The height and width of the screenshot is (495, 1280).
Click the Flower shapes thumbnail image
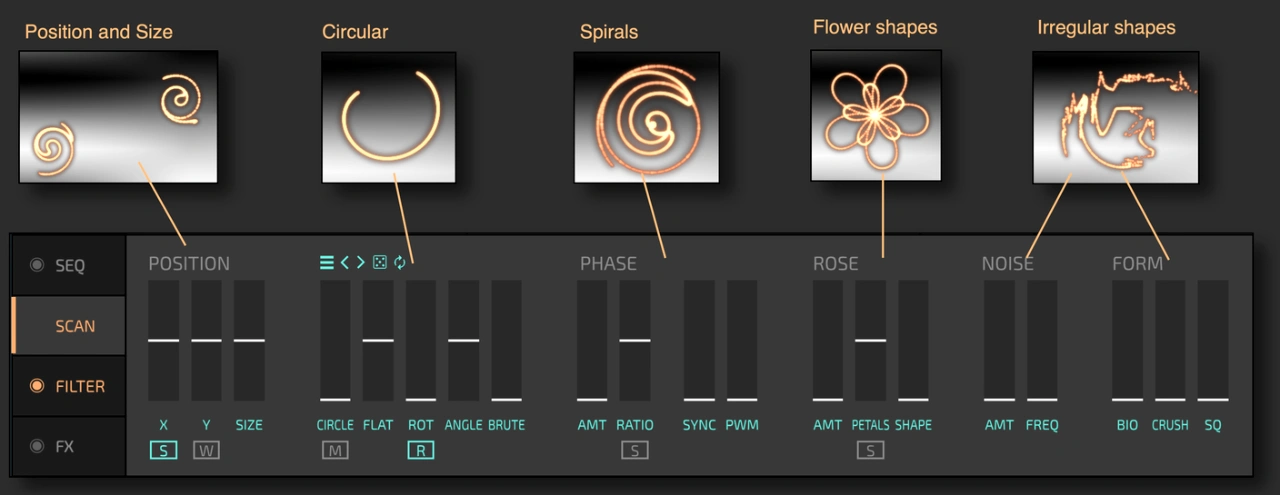pyautogui.click(x=875, y=115)
